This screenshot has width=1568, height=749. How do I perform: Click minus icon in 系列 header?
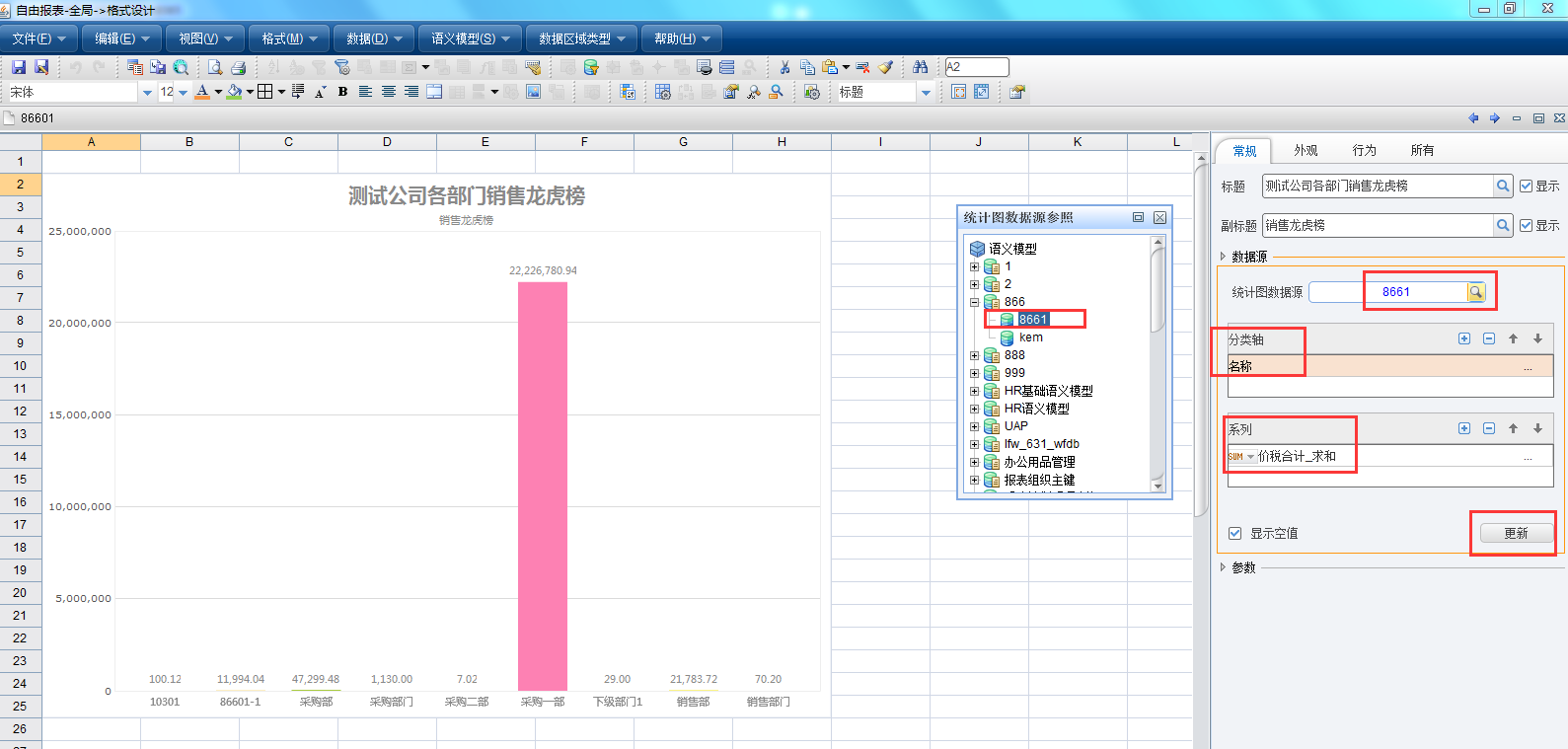coord(1489,428)
